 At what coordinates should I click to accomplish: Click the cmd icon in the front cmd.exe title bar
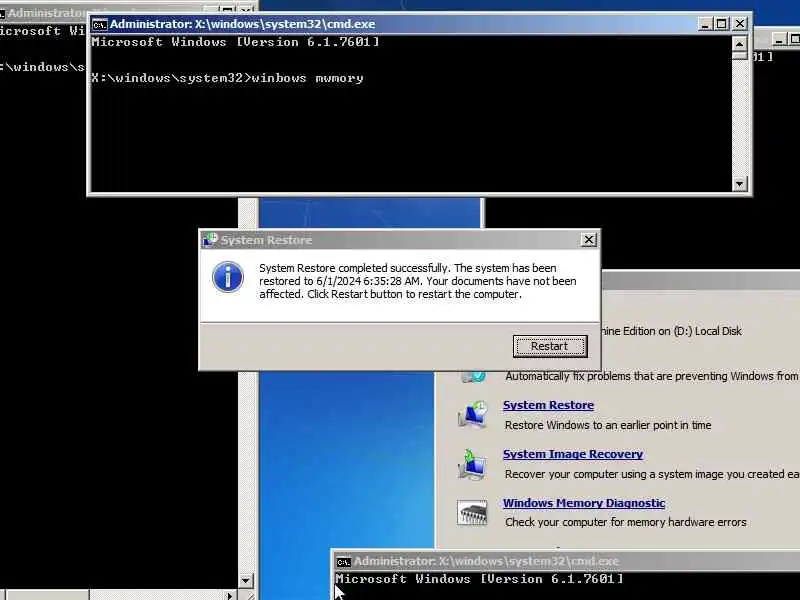point(99,24)
